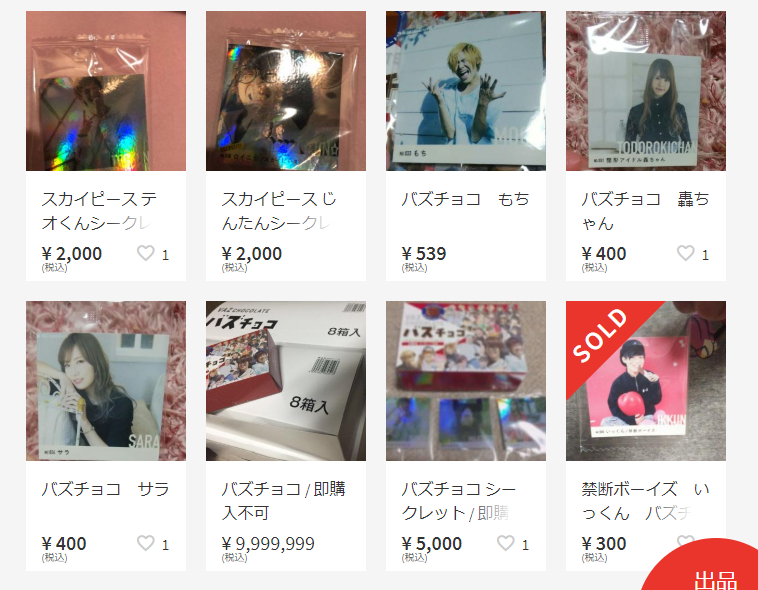View the 8箱入 バズチョコ box image
The height and width of the screenshot is (590, 758).
(286, 381)
